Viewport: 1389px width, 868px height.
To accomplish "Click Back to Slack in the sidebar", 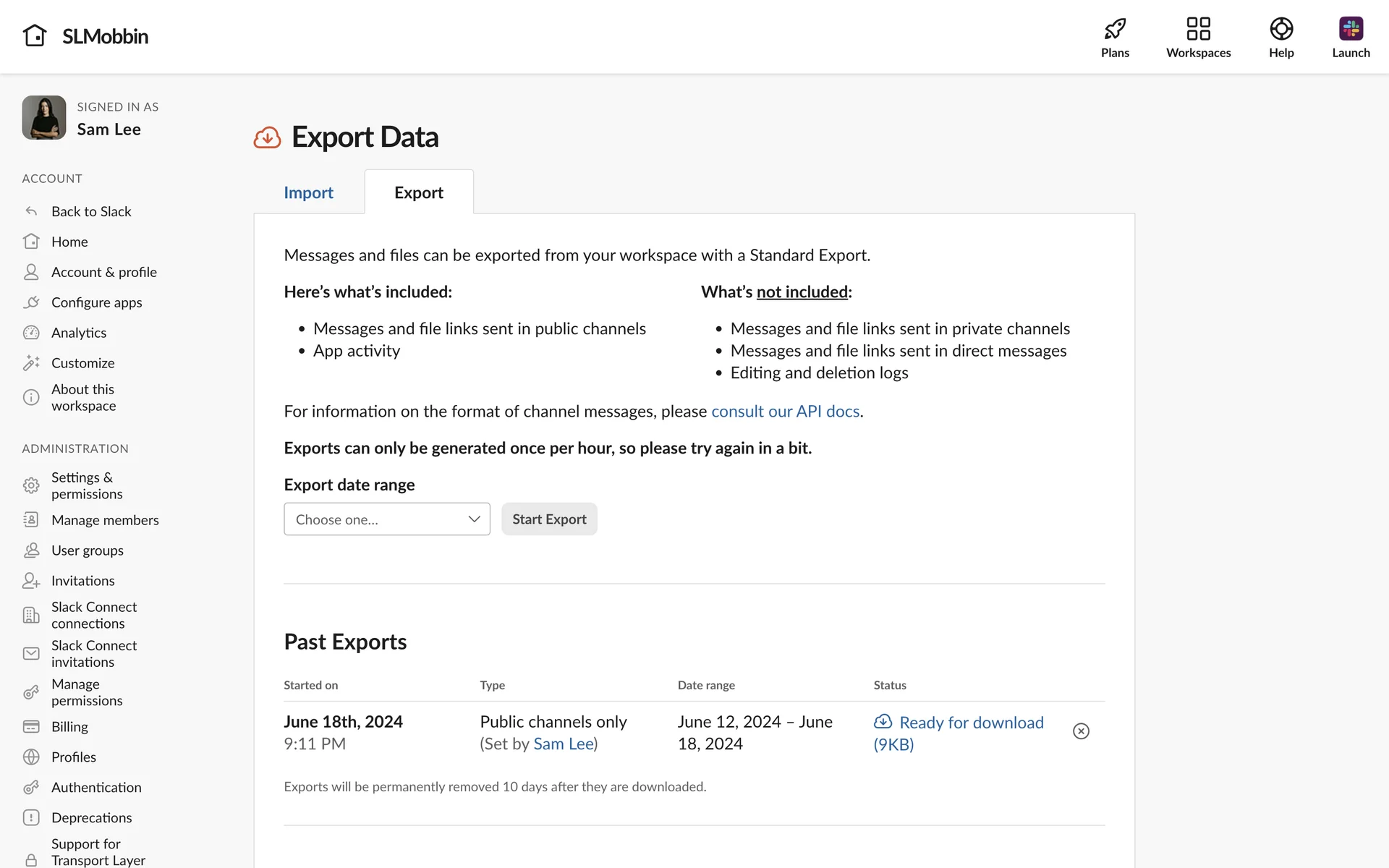I will pyautogui.click(x=91, y=211).
